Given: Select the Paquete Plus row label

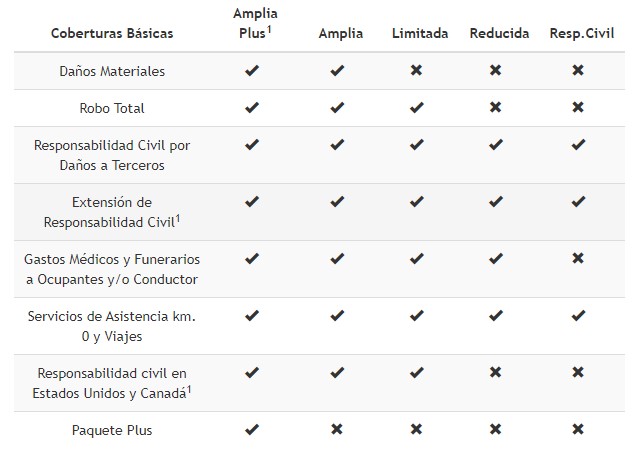Looking at the screenshot, I should click(x=112, y=431).
